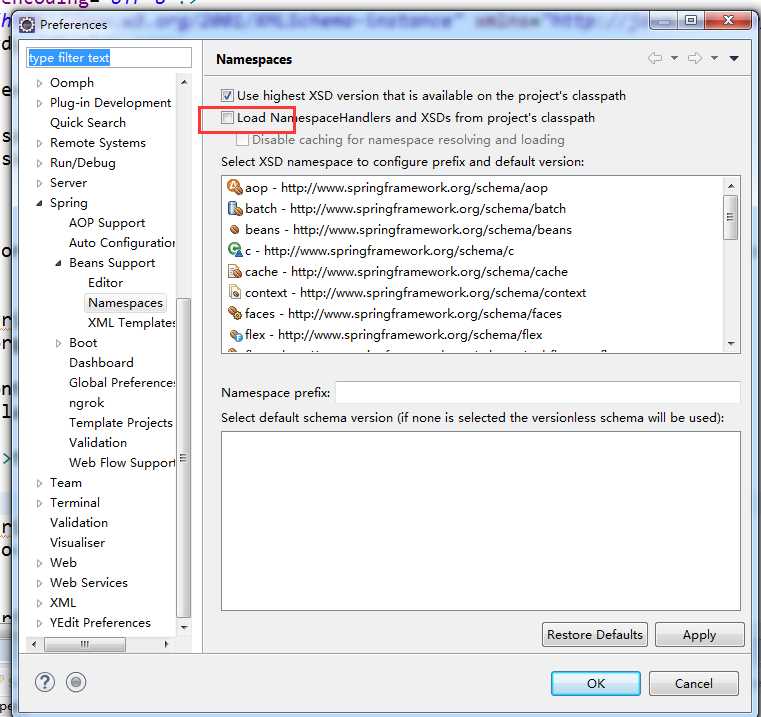Screen dimensions: 761x717
Task: Expand the XML node
Action: [39, 603]
